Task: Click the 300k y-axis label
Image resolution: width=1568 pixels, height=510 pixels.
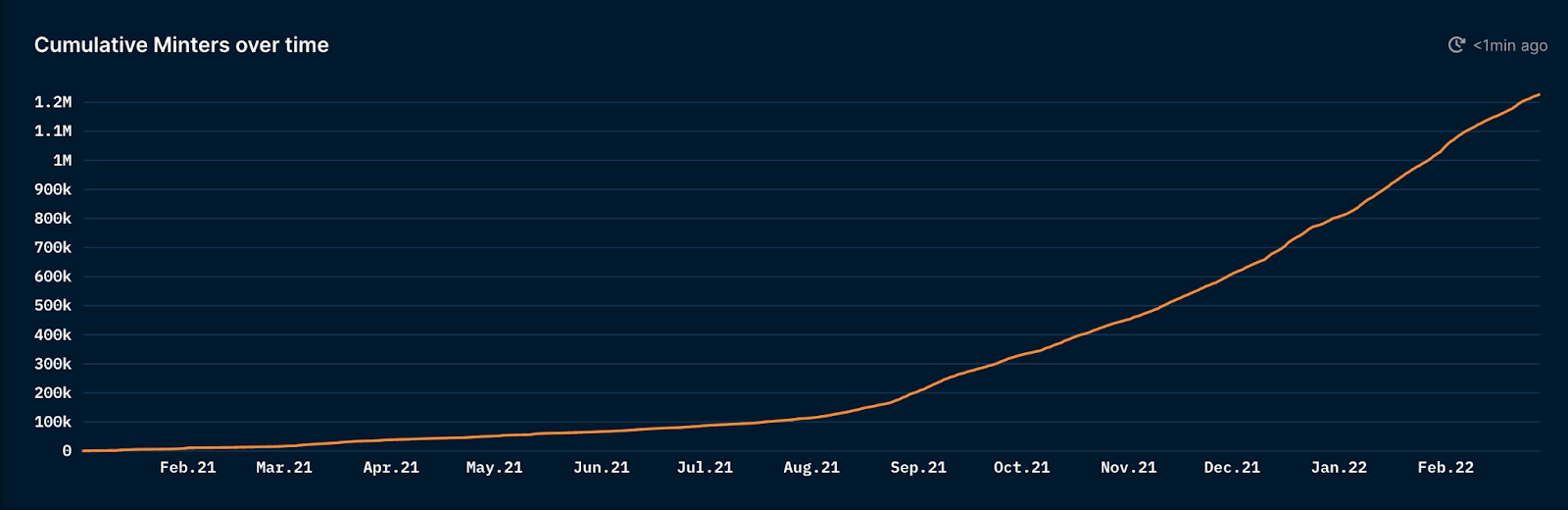Action: click(53, 364)
